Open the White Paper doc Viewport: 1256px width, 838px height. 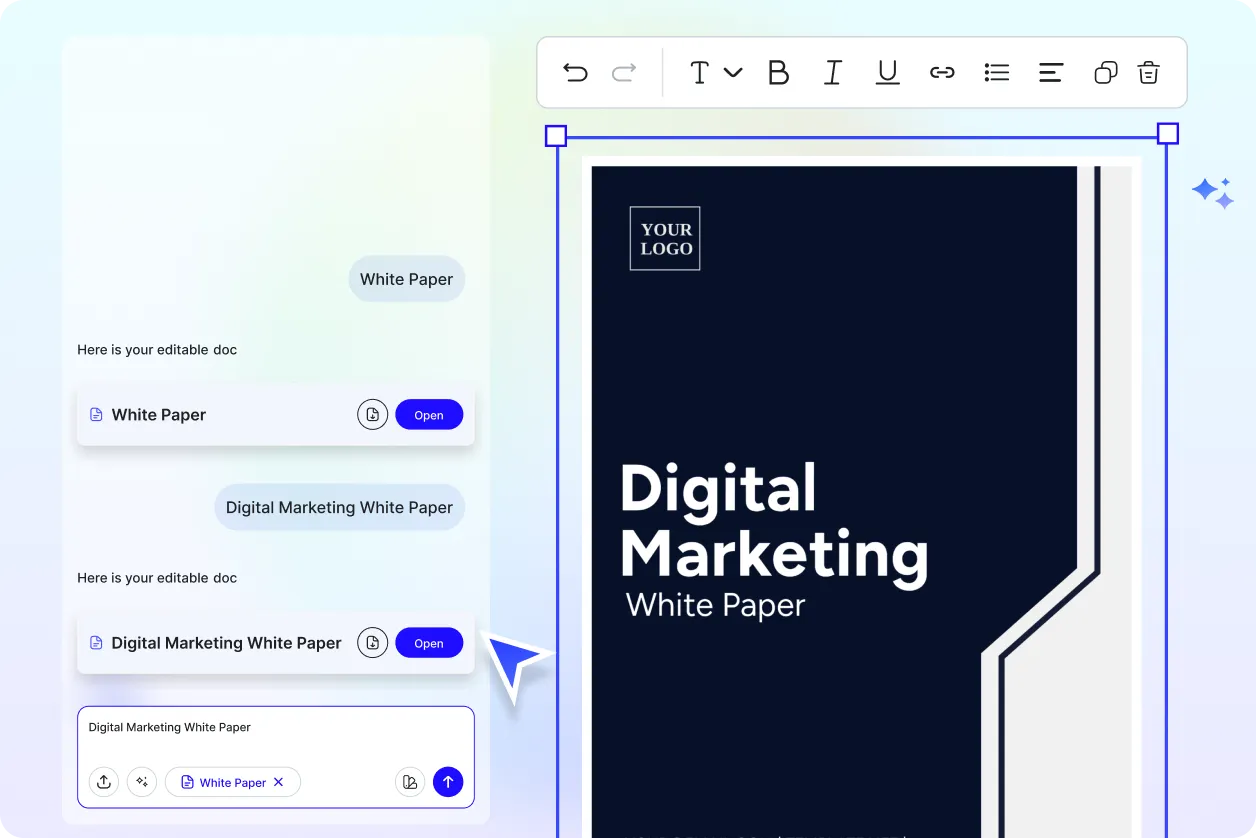pos(429,415)
